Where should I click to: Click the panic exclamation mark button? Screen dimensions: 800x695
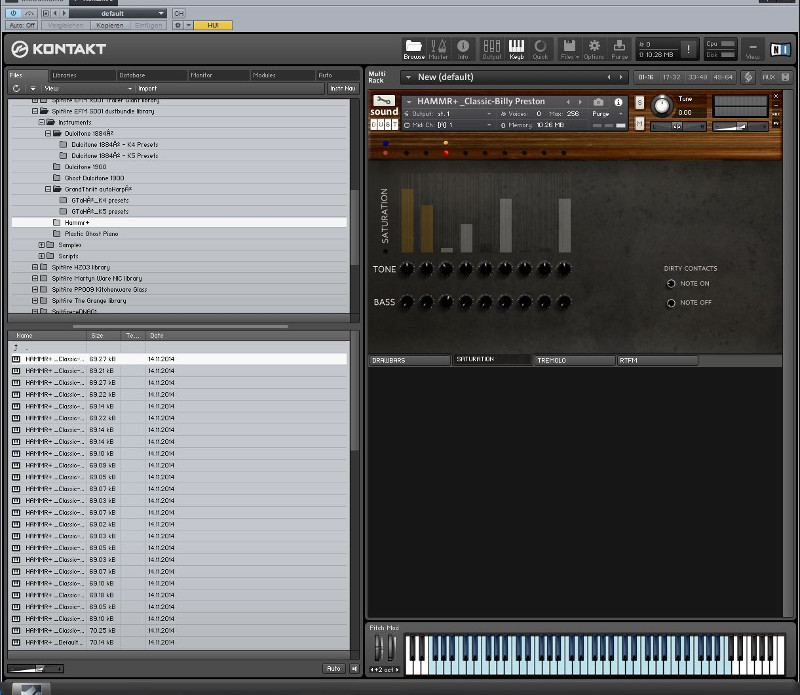point(688,49)
